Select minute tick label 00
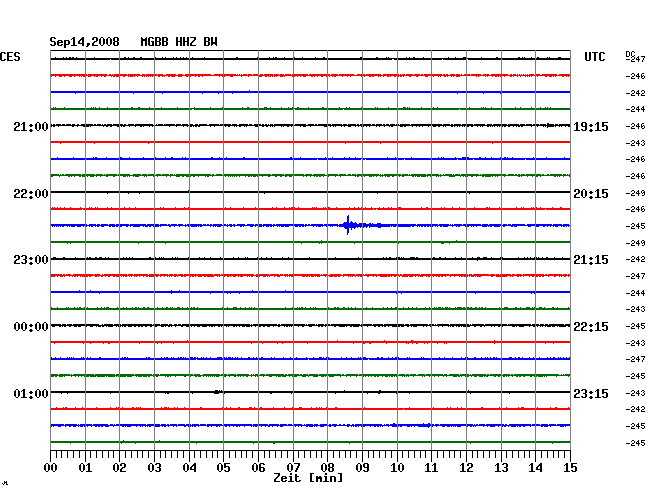The width and height of the screenshot is (650, 494). point(51,467)
